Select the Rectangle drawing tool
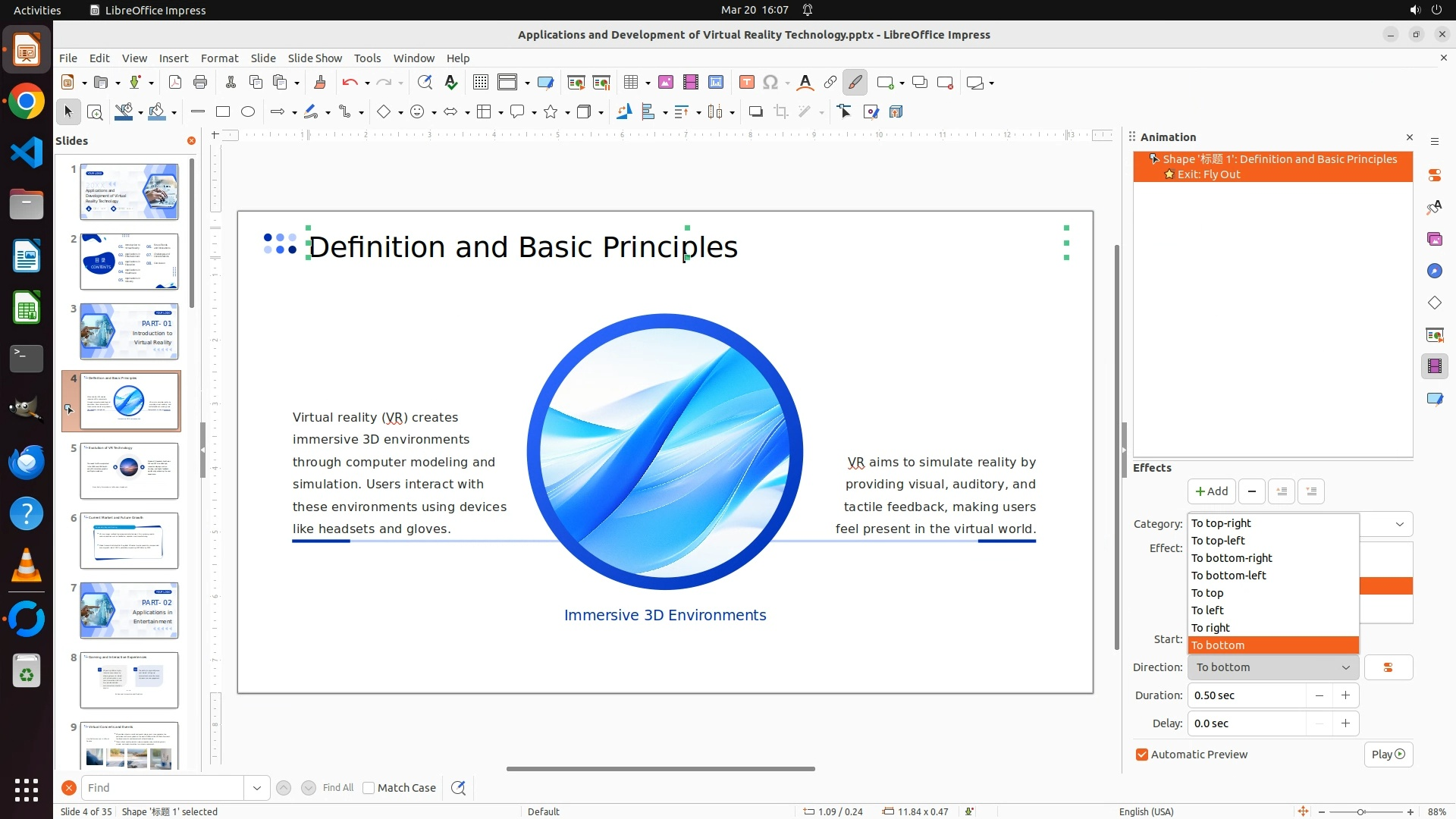Screen dimensions: 1456x819 (x=223, y=112)
